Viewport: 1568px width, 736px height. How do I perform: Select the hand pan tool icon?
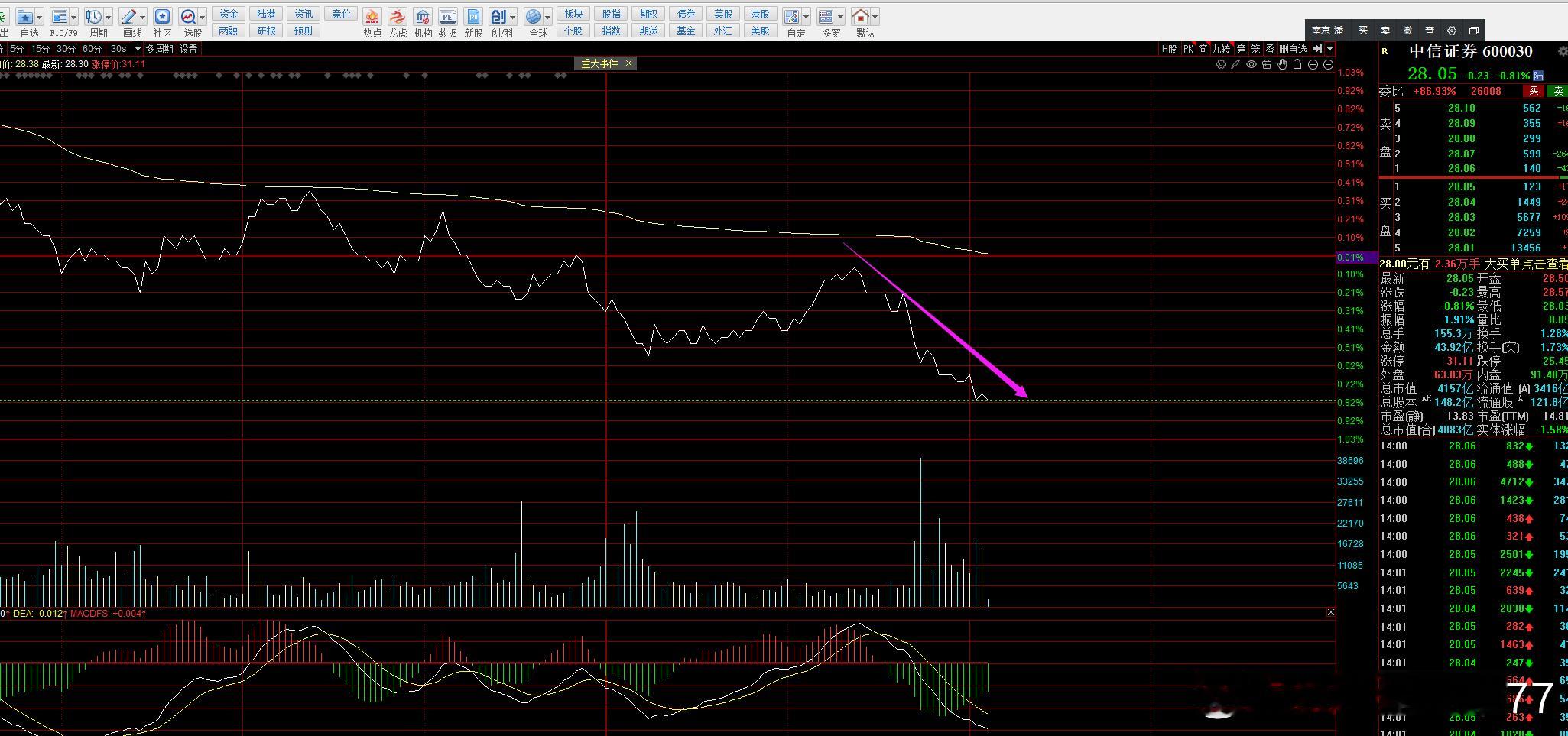pyautogui.click(x=1282, y=64)
